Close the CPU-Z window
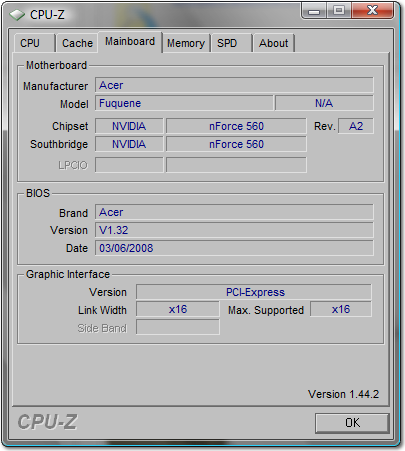 click(x=372, y=11)
